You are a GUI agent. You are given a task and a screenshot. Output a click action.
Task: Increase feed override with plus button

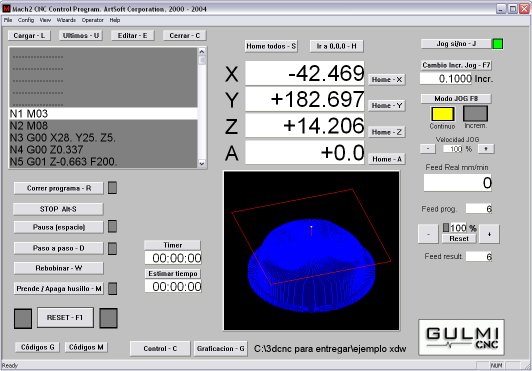tap(489, 234)
